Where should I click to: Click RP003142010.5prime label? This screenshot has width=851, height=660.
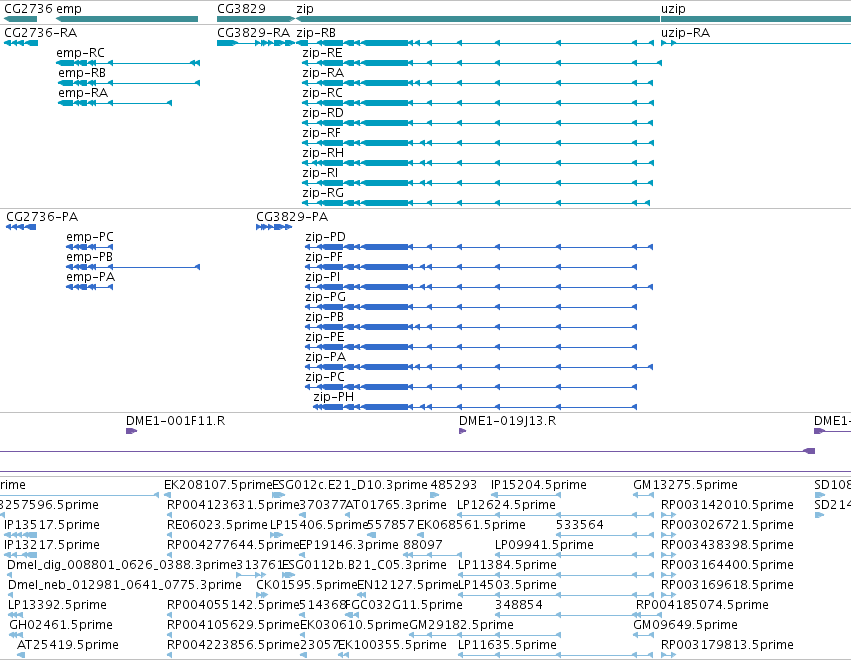[727, 505]
